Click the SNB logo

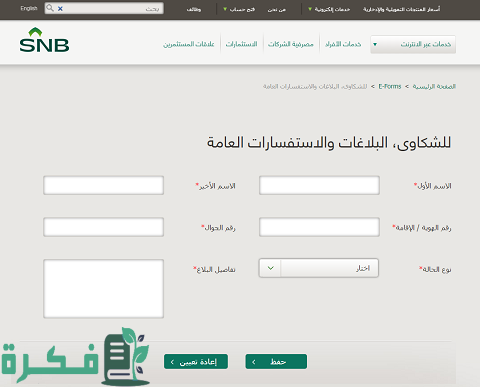click(x=44, y=40)
